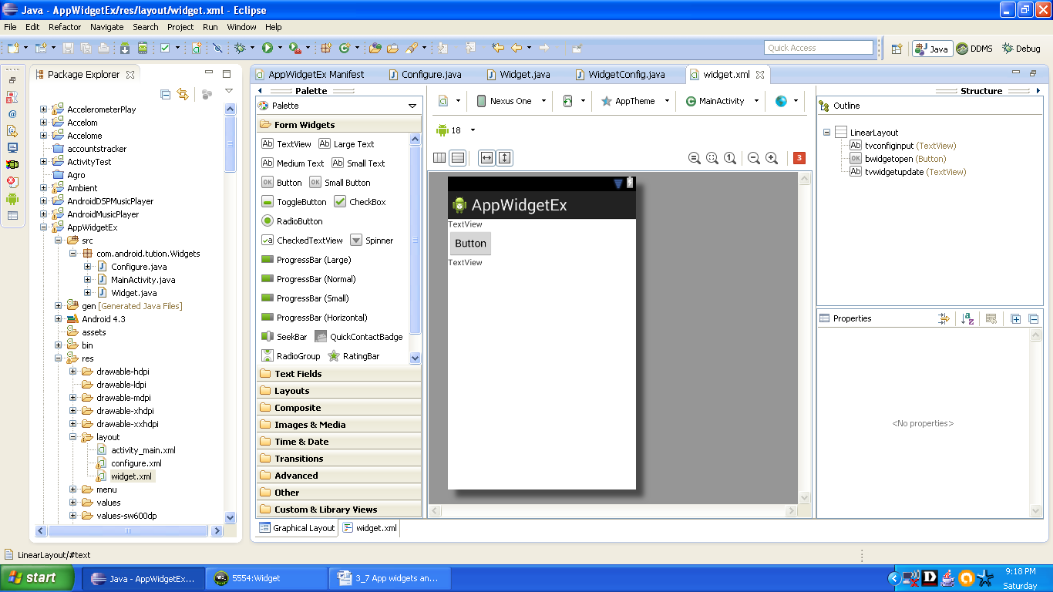Screen dimensions: 1053x592
Task: Switch to the AppWidgetEx Manifest tab
Action: (x=310, y=75)
